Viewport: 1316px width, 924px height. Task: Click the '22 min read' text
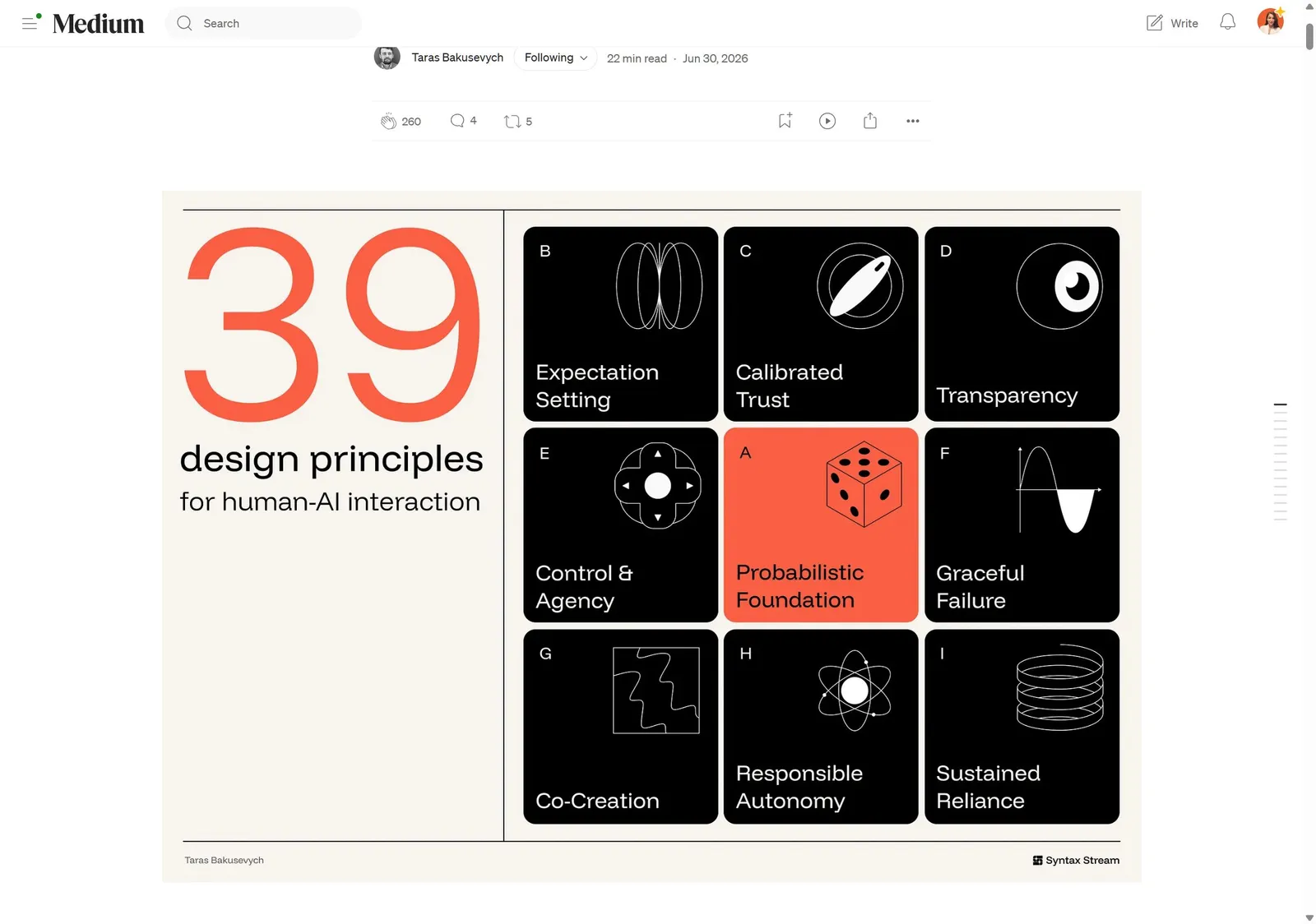point(637,58)
